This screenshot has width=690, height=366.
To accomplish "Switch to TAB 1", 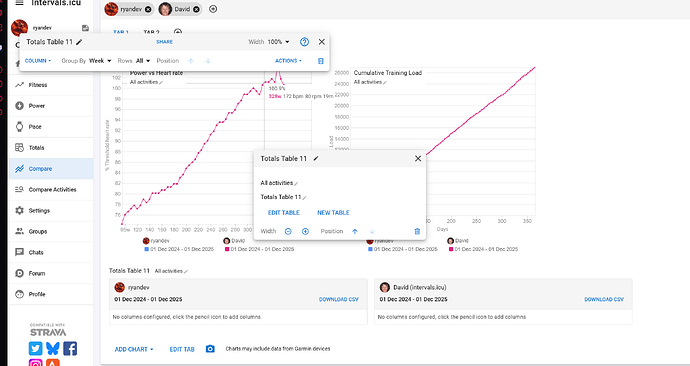I will (121, 32).
